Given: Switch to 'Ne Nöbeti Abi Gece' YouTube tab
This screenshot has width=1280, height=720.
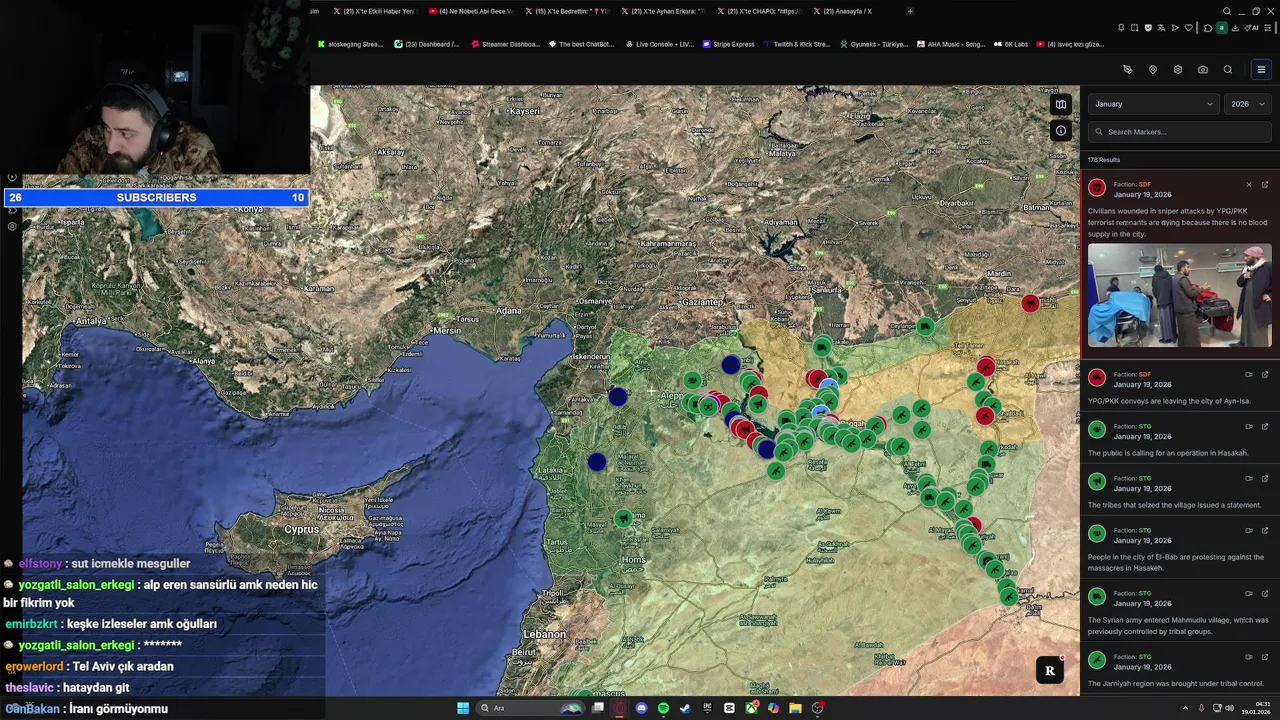Looking at the screenshot, I should point(470,11).
